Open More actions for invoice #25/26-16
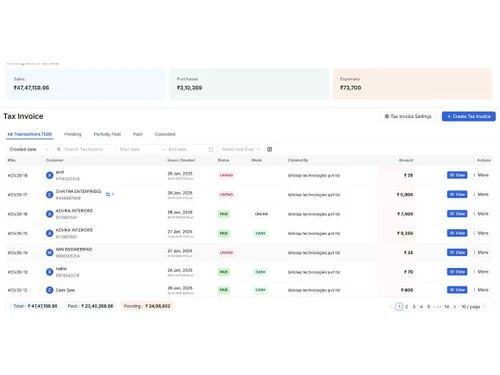Image resolution: width=500 pixels, height=375 pixels. click(x=481, y=214)
